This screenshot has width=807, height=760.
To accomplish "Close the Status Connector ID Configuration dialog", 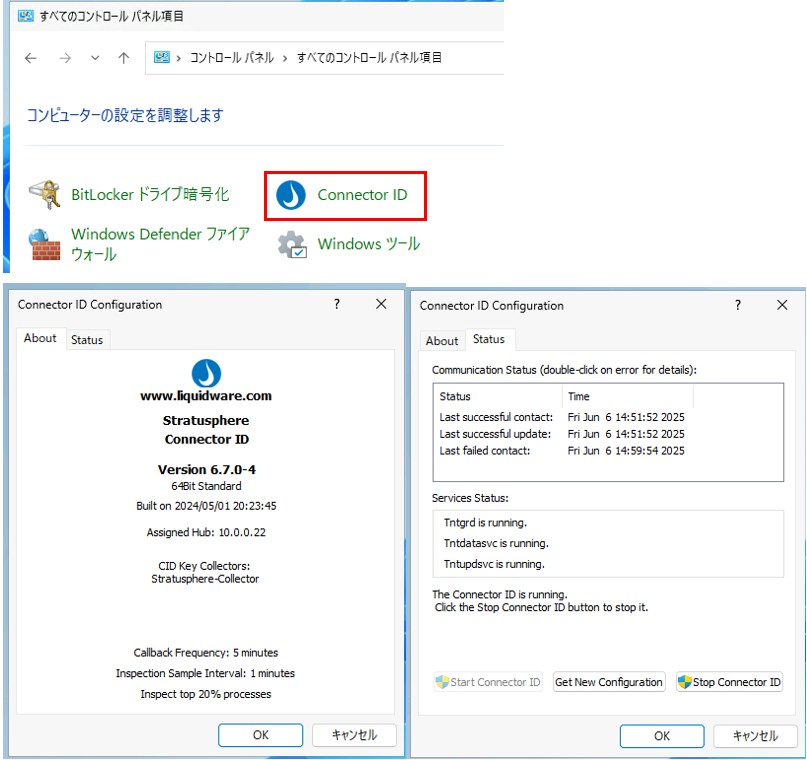I will click(782, 305).
